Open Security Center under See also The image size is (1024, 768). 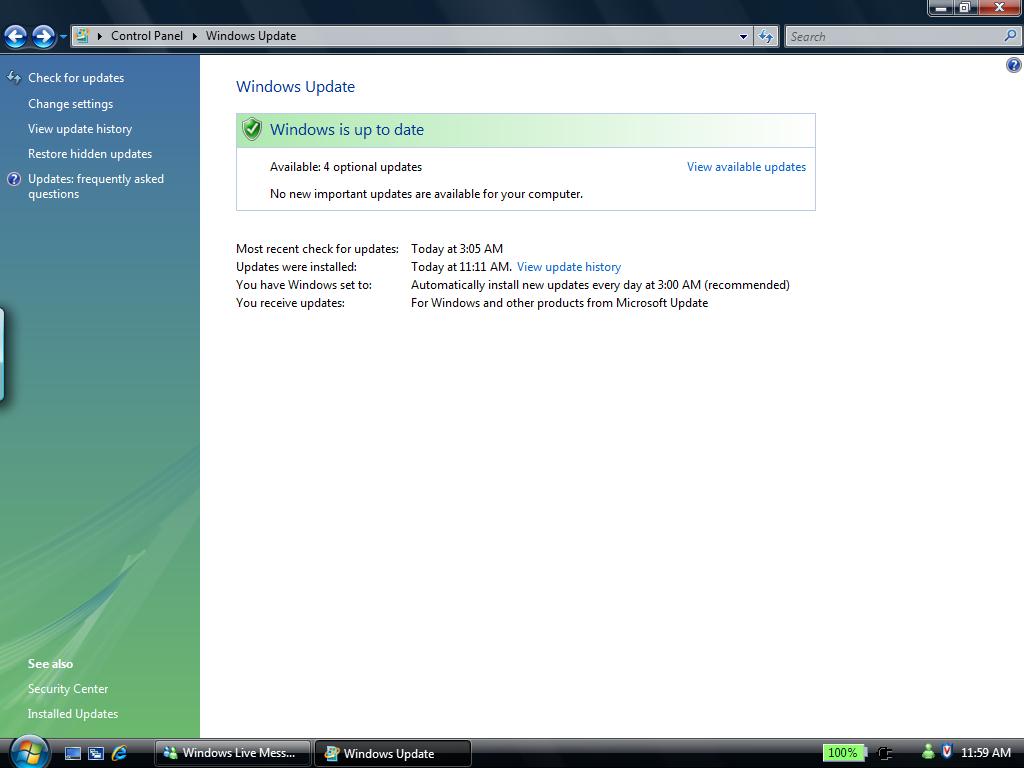[x=68, y=689]
